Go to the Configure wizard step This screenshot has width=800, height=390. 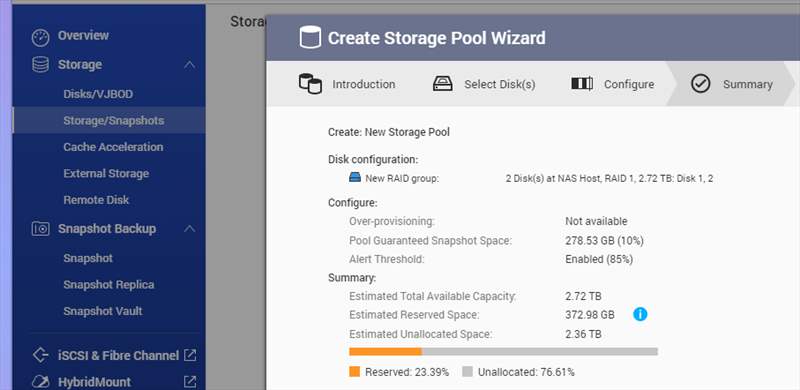click(612, 84)
